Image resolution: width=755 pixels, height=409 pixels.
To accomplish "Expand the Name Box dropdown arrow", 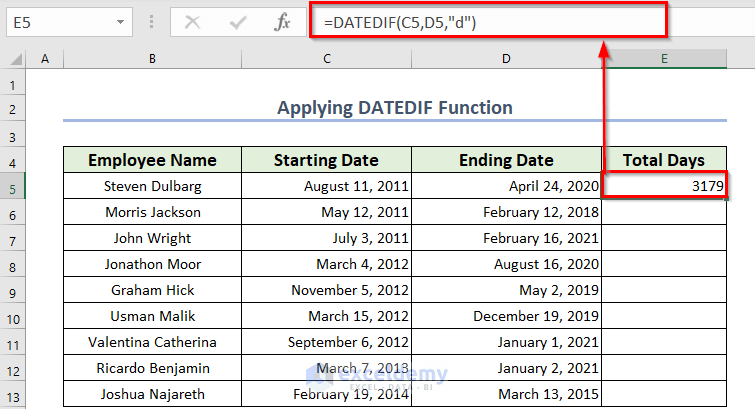I will [120, 21].
